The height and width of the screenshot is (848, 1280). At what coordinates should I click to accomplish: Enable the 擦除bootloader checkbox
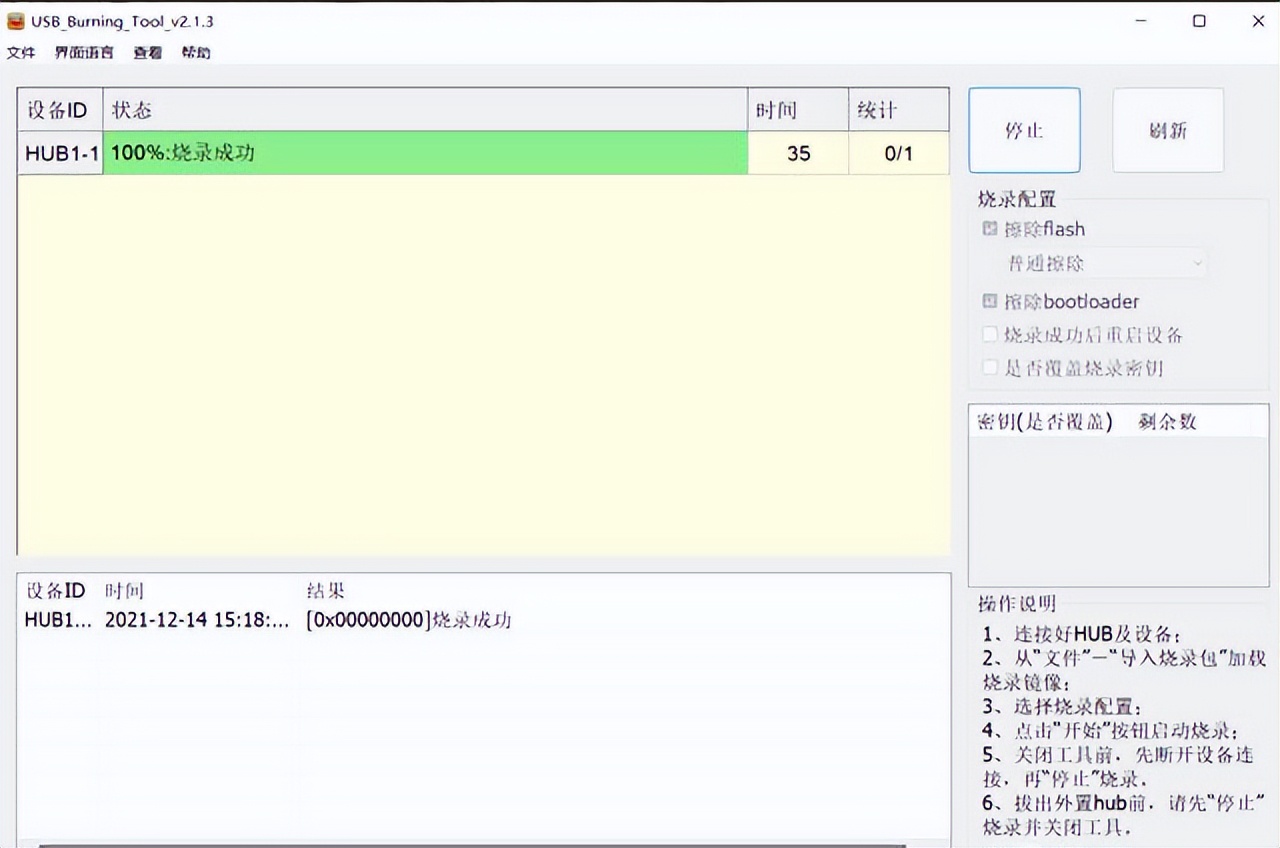pos(989,301)
